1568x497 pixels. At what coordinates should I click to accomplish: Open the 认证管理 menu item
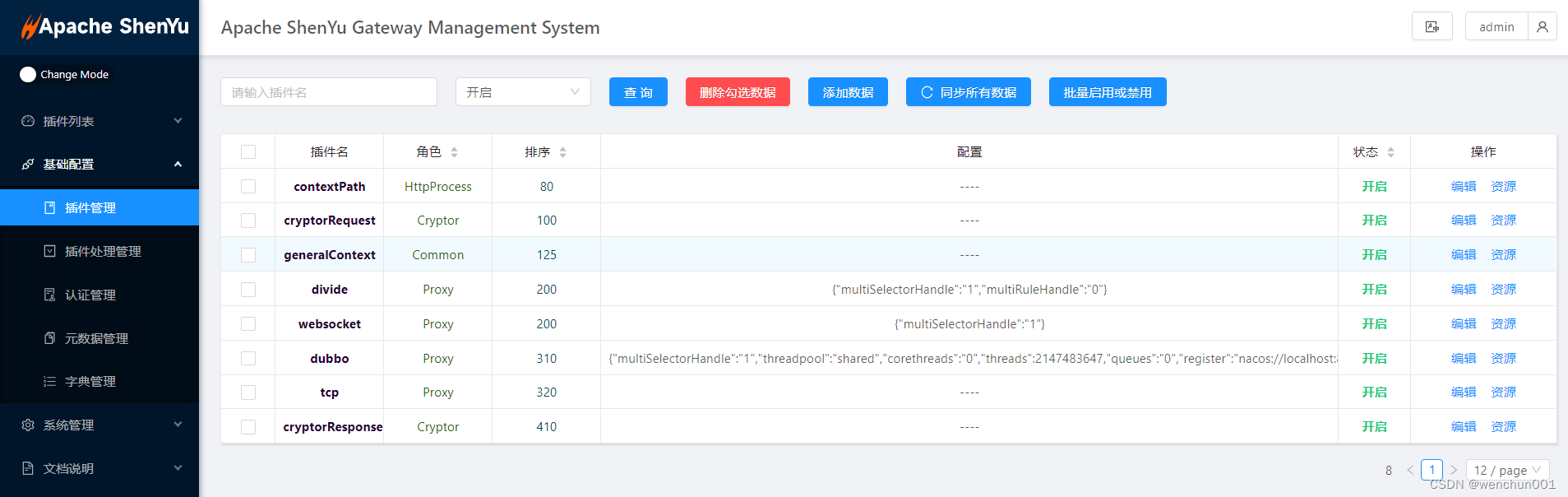coord(99,295)
